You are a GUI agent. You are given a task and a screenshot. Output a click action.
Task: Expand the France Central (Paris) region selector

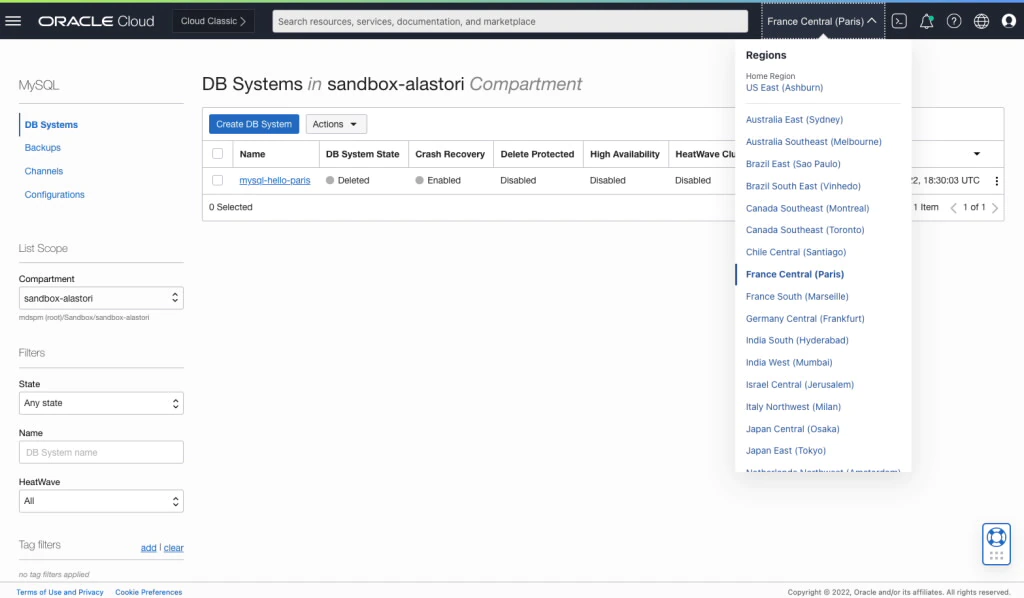(x=822, y=21)
